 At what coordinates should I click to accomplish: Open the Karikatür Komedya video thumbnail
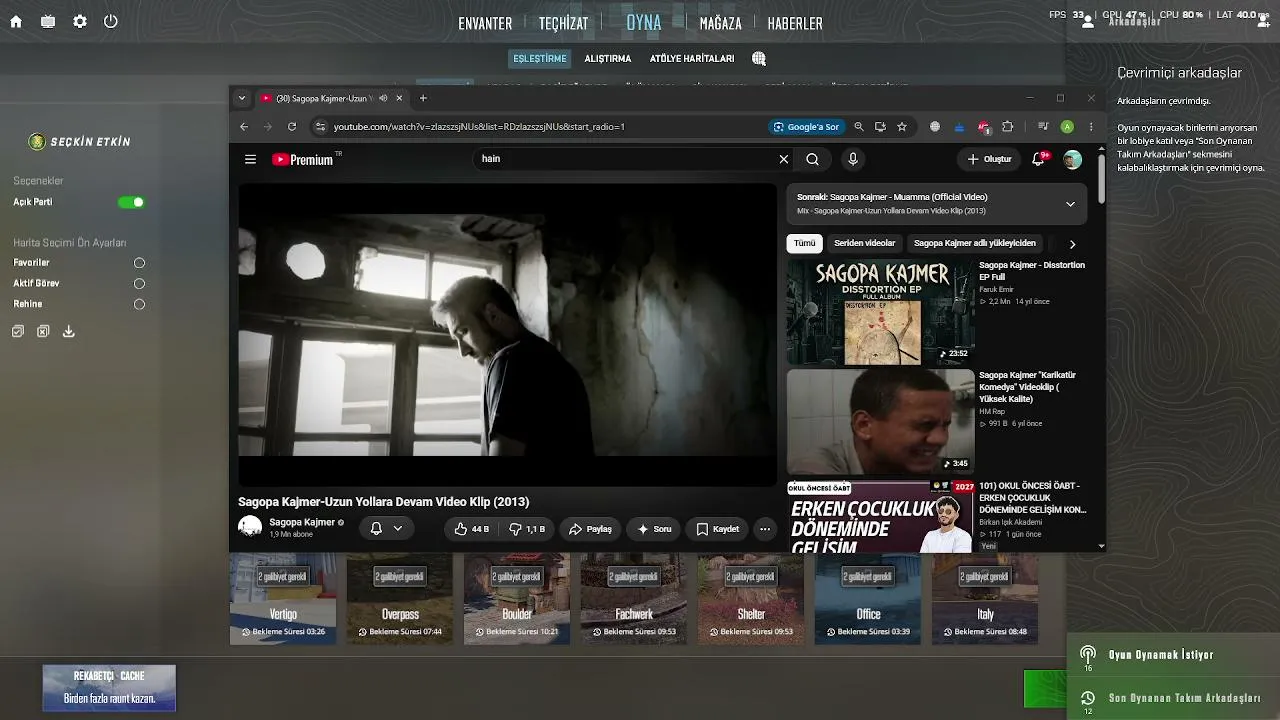(x=880, y=421)
